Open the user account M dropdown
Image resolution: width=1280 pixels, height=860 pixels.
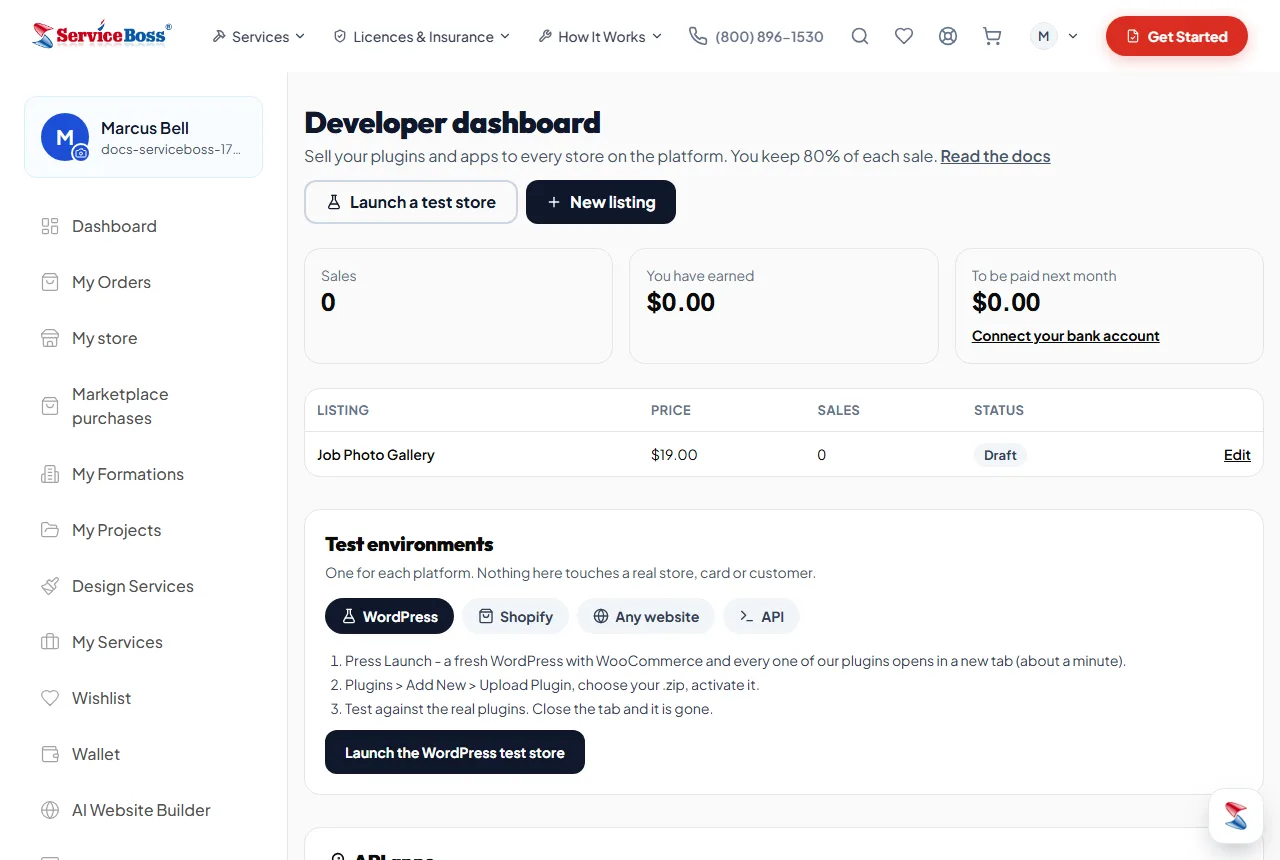[x=1055, y=36]
